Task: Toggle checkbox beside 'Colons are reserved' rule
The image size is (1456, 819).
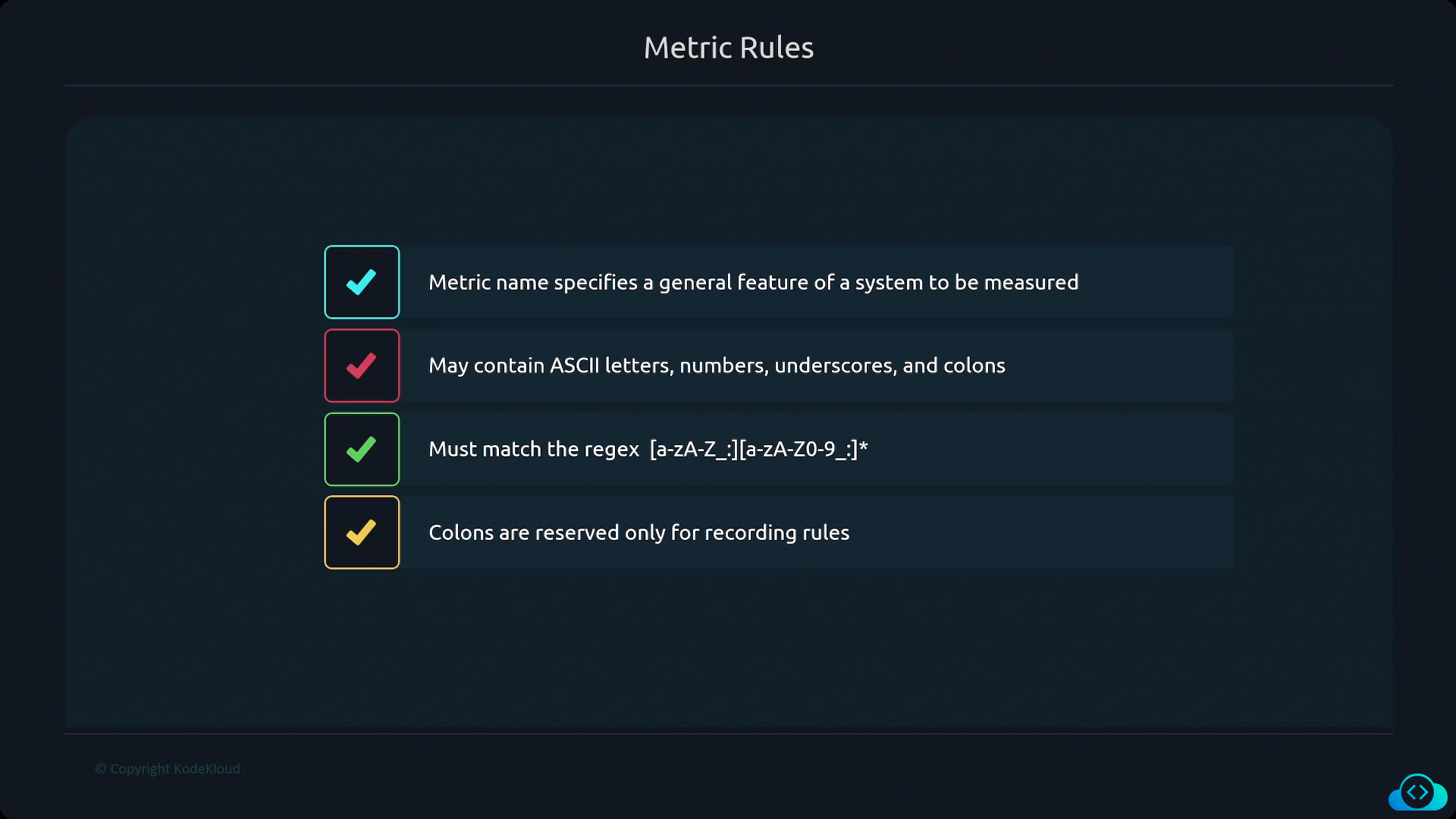Action: pyautogui.click(x=362, y=532)
